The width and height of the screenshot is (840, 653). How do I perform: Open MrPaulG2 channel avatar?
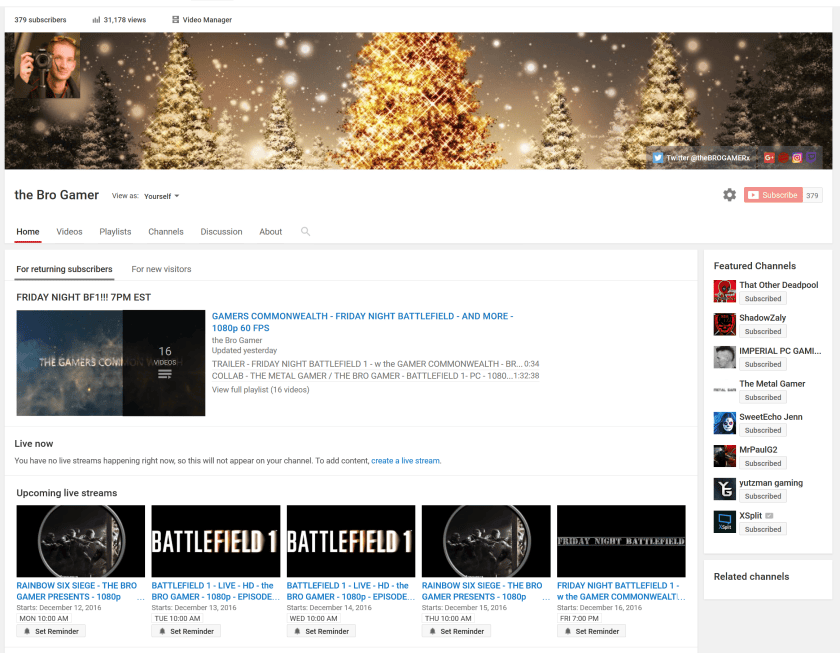point(725,456)
